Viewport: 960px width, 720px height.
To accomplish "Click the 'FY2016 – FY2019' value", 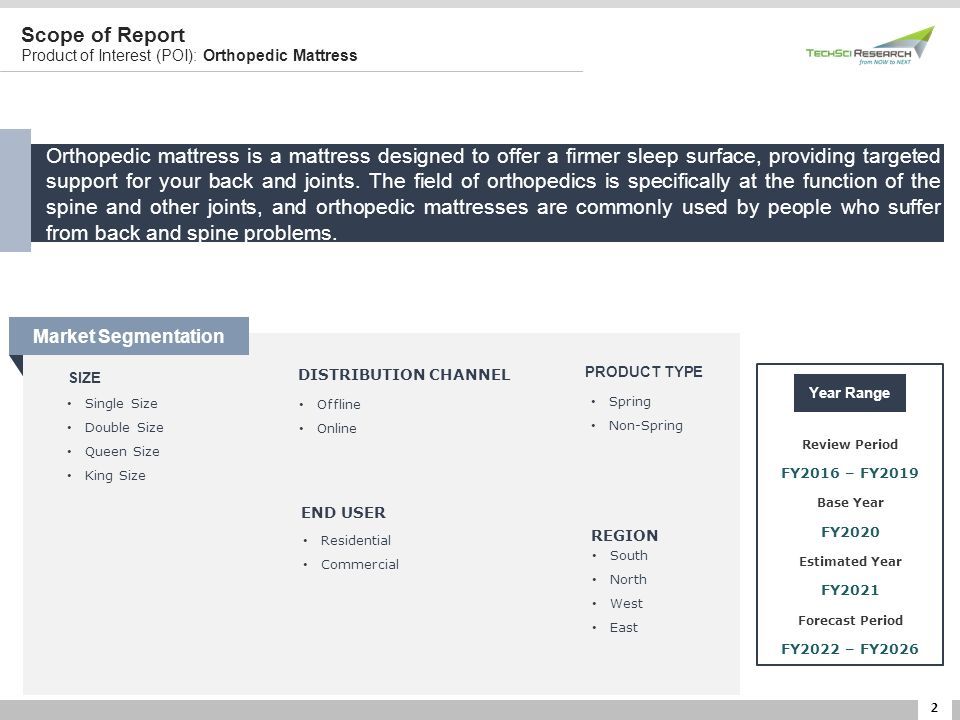I will tap(850, 473).
